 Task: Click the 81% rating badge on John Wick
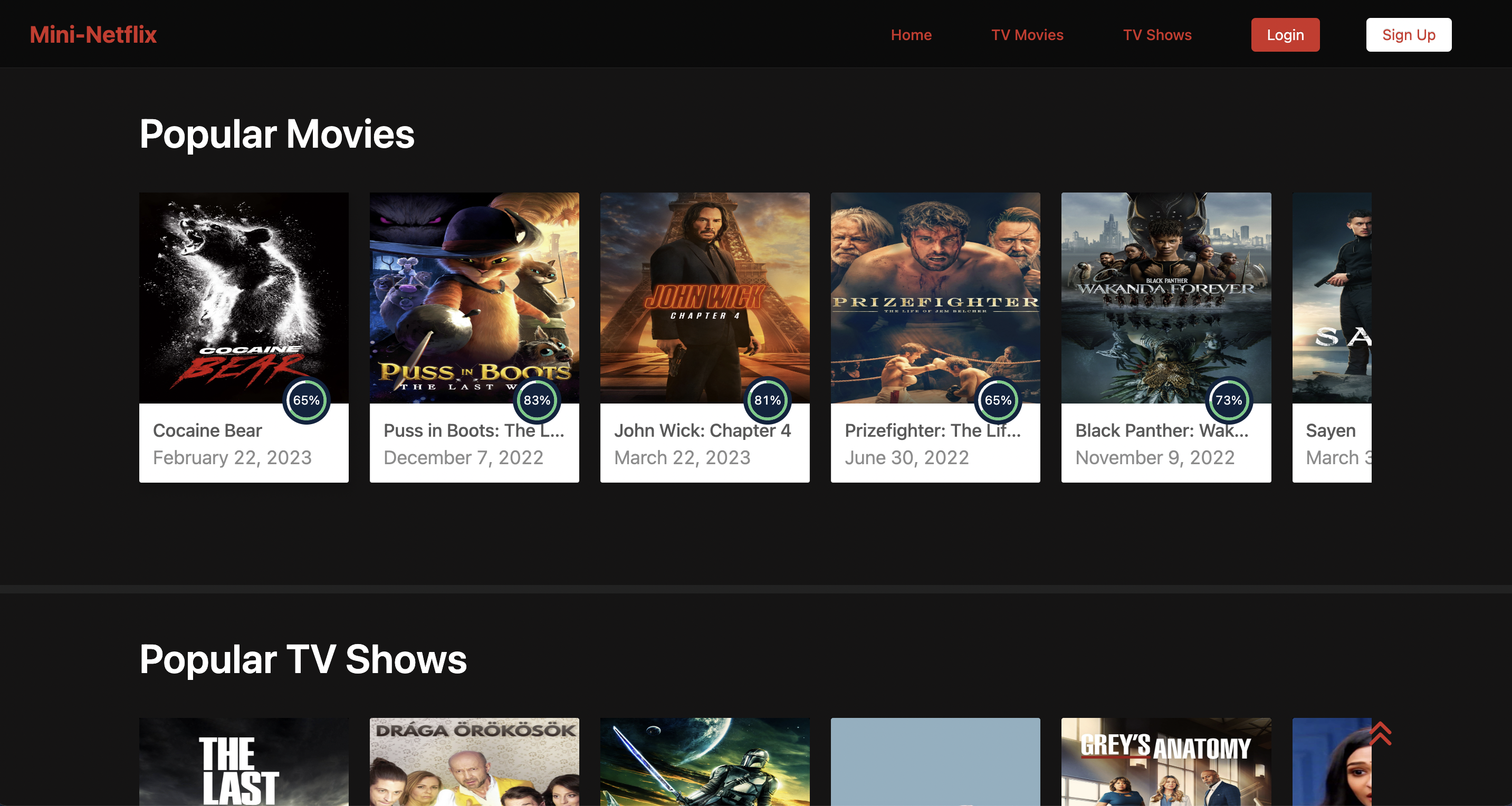767,400
